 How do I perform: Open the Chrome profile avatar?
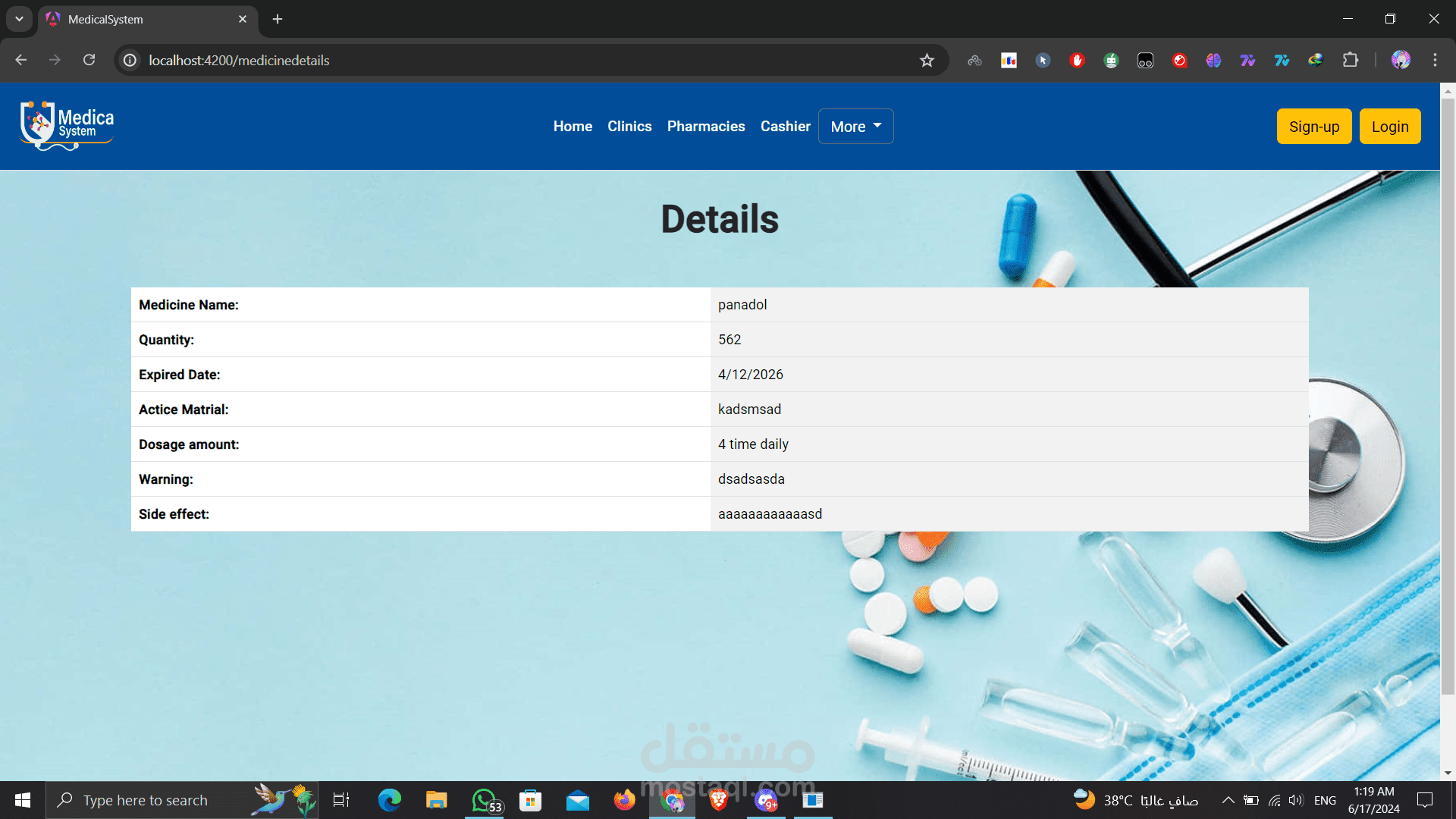pos(1401,60)
